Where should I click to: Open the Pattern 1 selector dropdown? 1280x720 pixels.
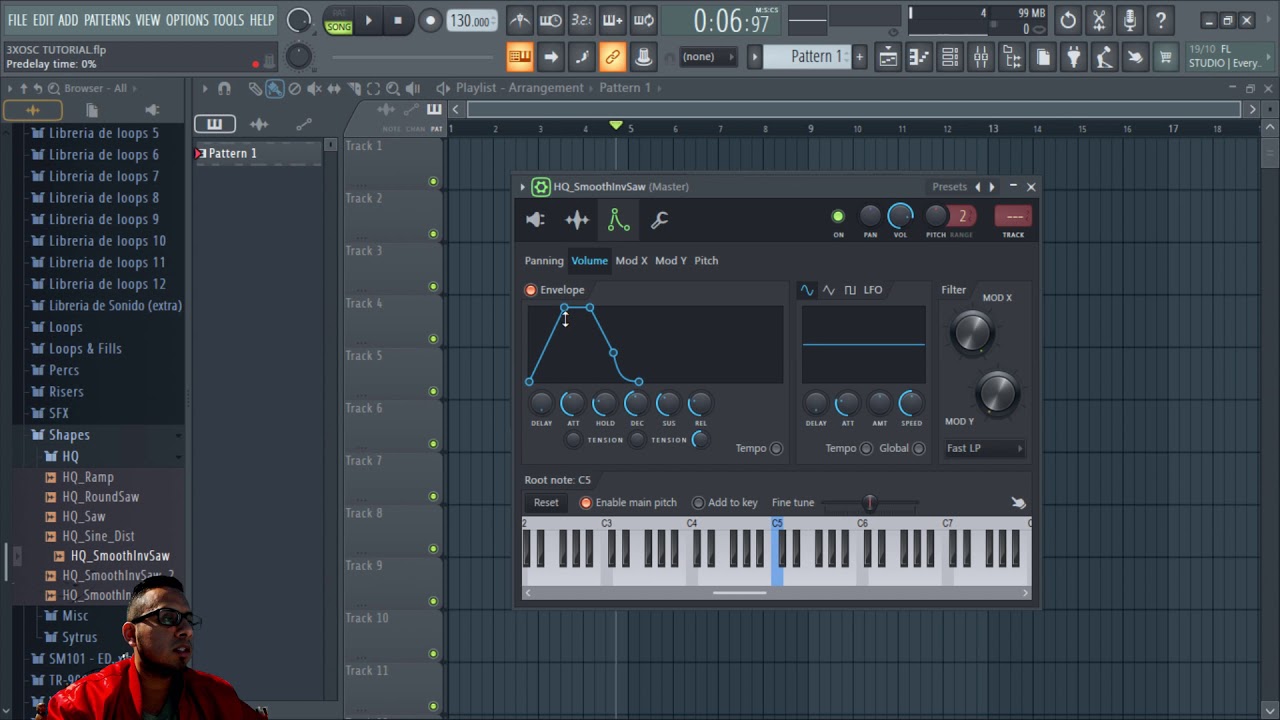tap(807, 57)
